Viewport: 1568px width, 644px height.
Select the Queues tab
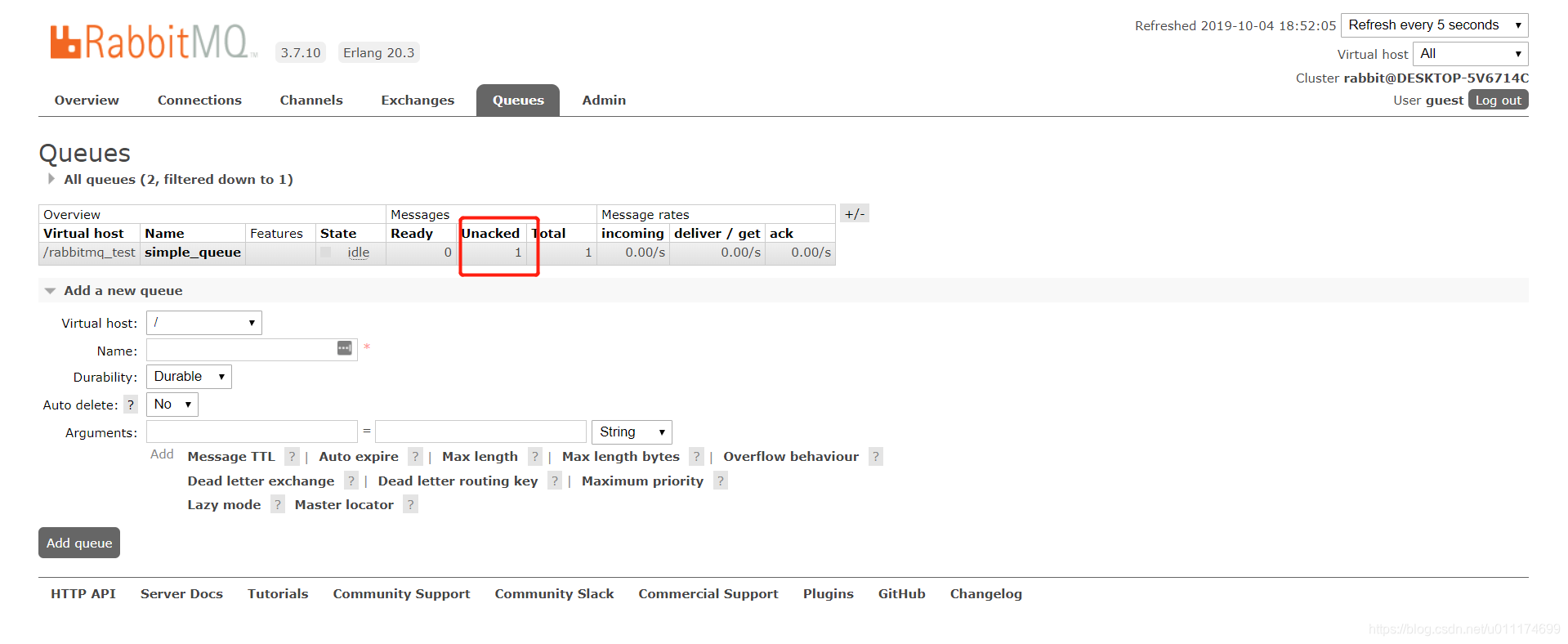point(518,101)
